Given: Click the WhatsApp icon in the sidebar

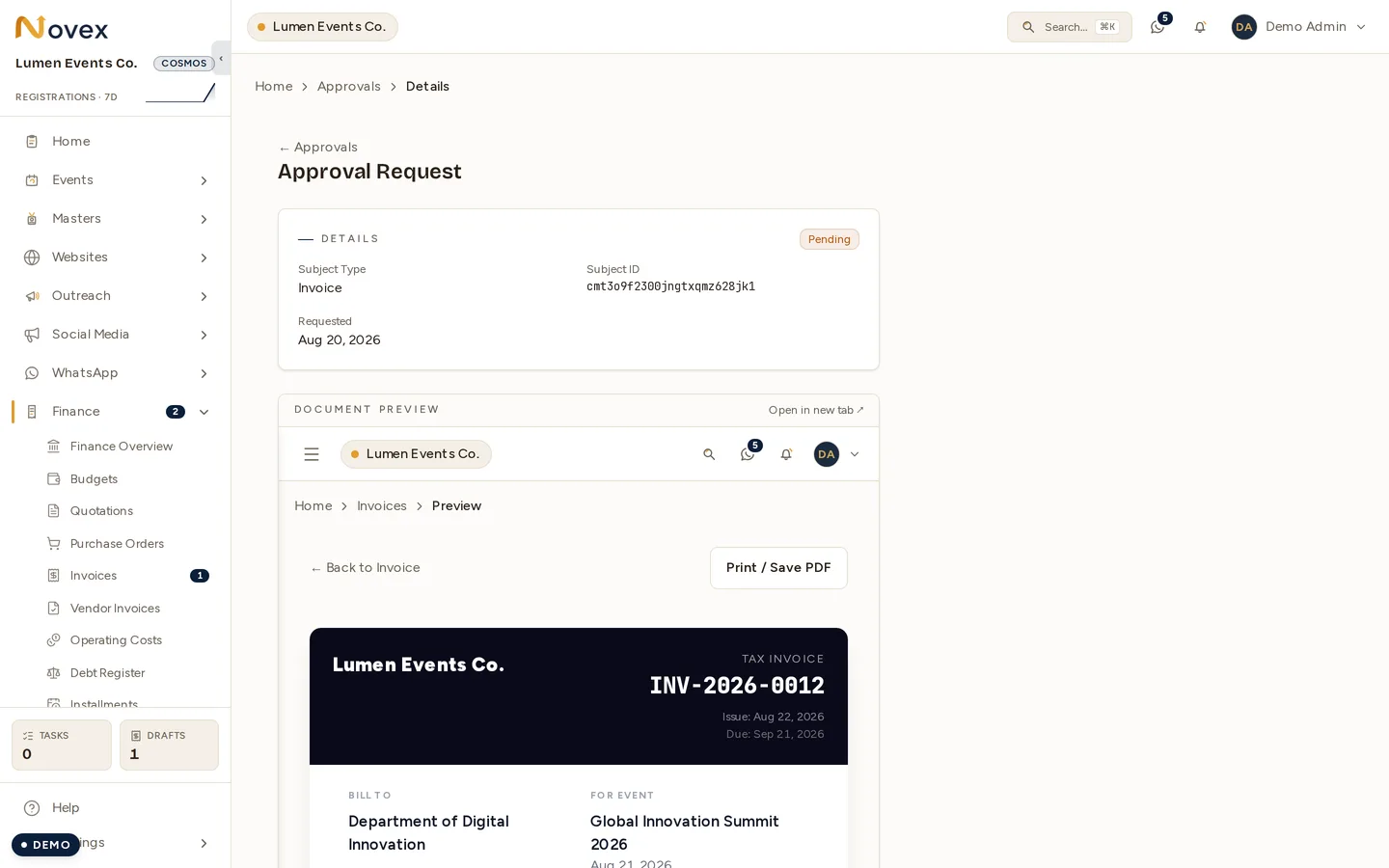Looking at the screenshot, I should 32,373.
